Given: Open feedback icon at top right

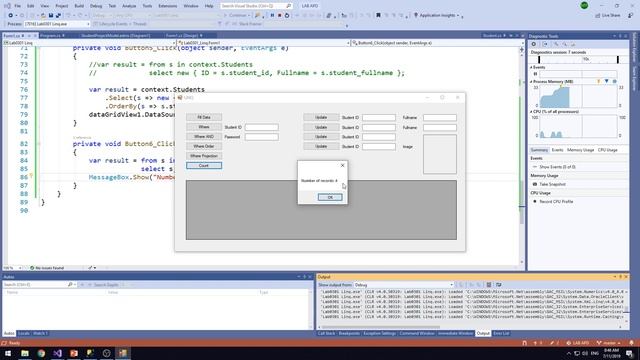Looking at the screenshot, I should point(631,15).
